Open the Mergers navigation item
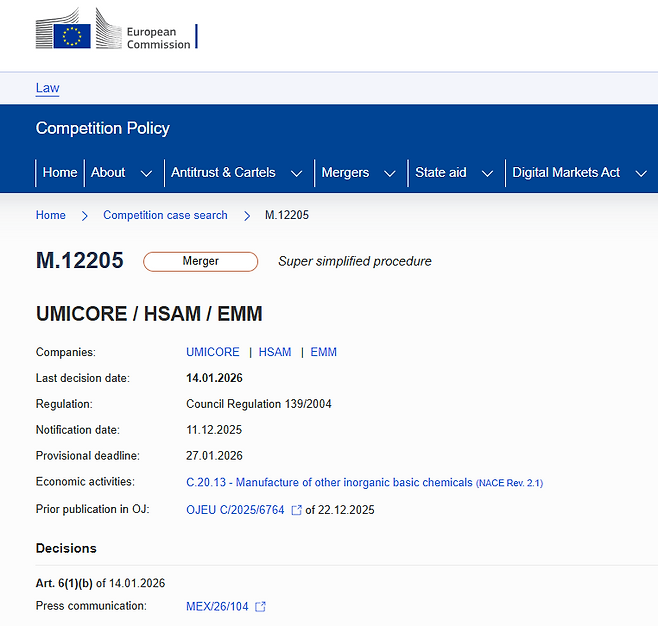 pos(345,172)
